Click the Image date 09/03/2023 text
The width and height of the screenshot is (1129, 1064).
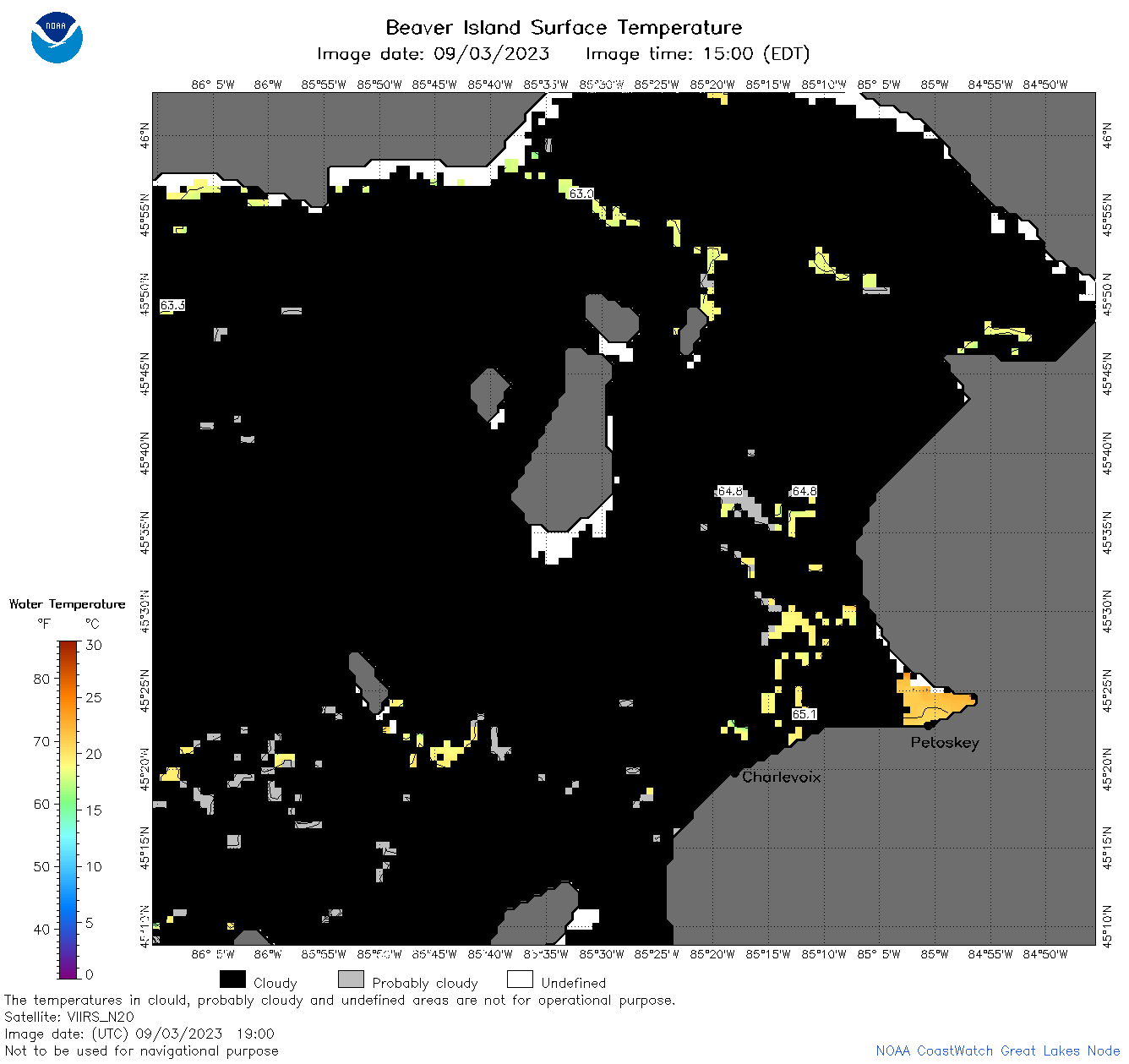point(433,54)
